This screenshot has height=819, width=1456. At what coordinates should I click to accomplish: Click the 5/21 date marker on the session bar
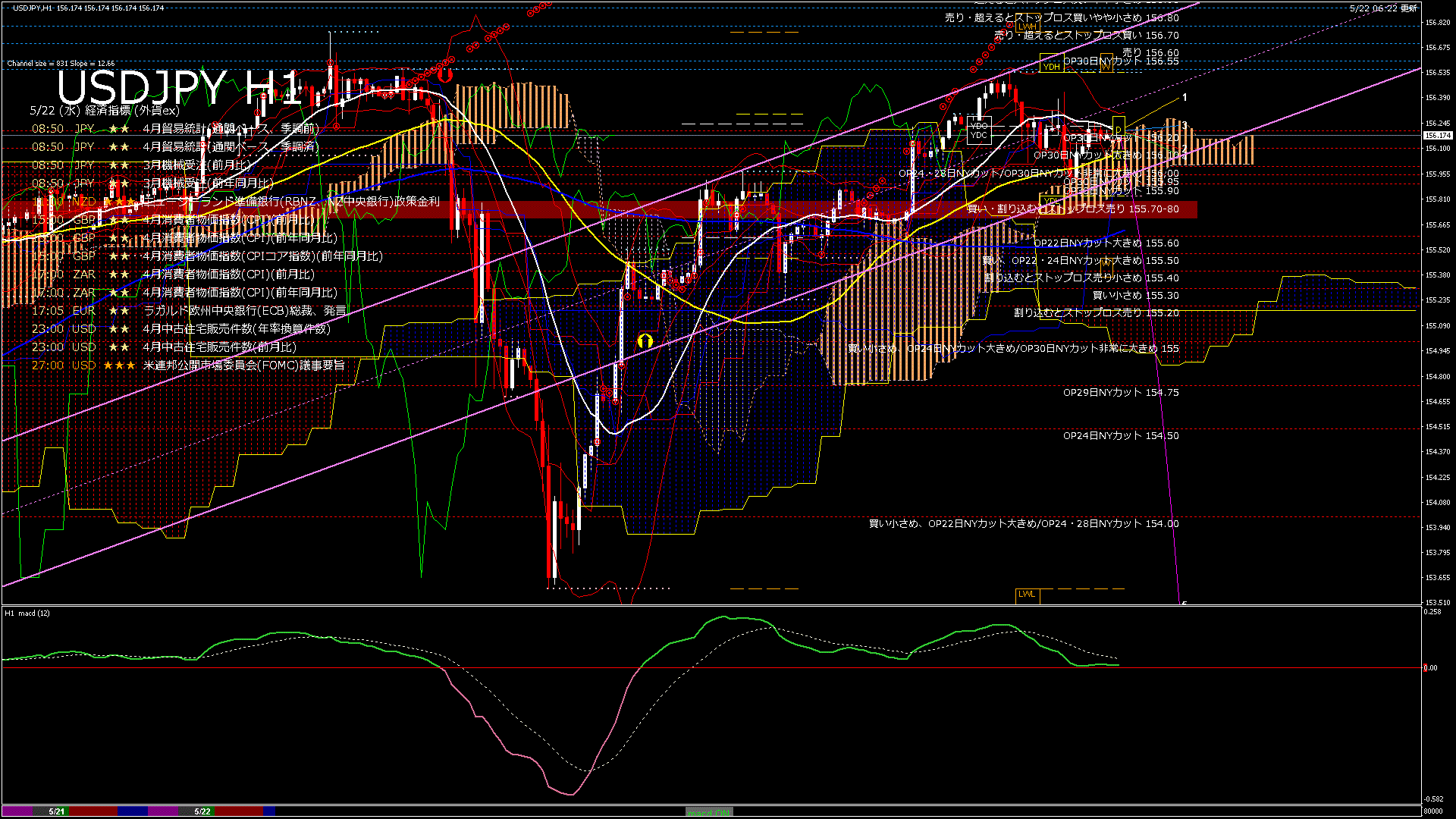57,811
